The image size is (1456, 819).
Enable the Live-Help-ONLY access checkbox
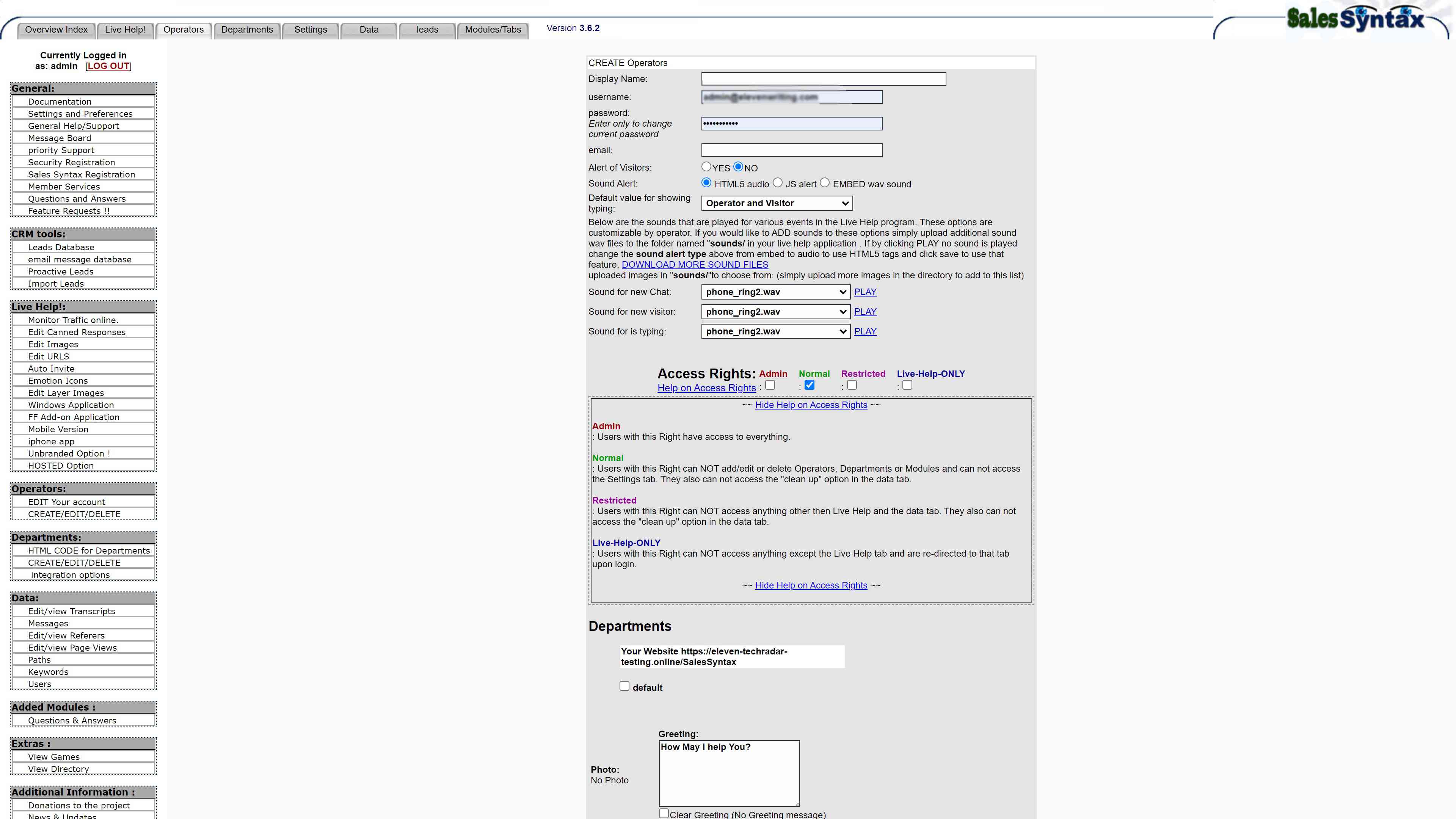coord(907,385)
